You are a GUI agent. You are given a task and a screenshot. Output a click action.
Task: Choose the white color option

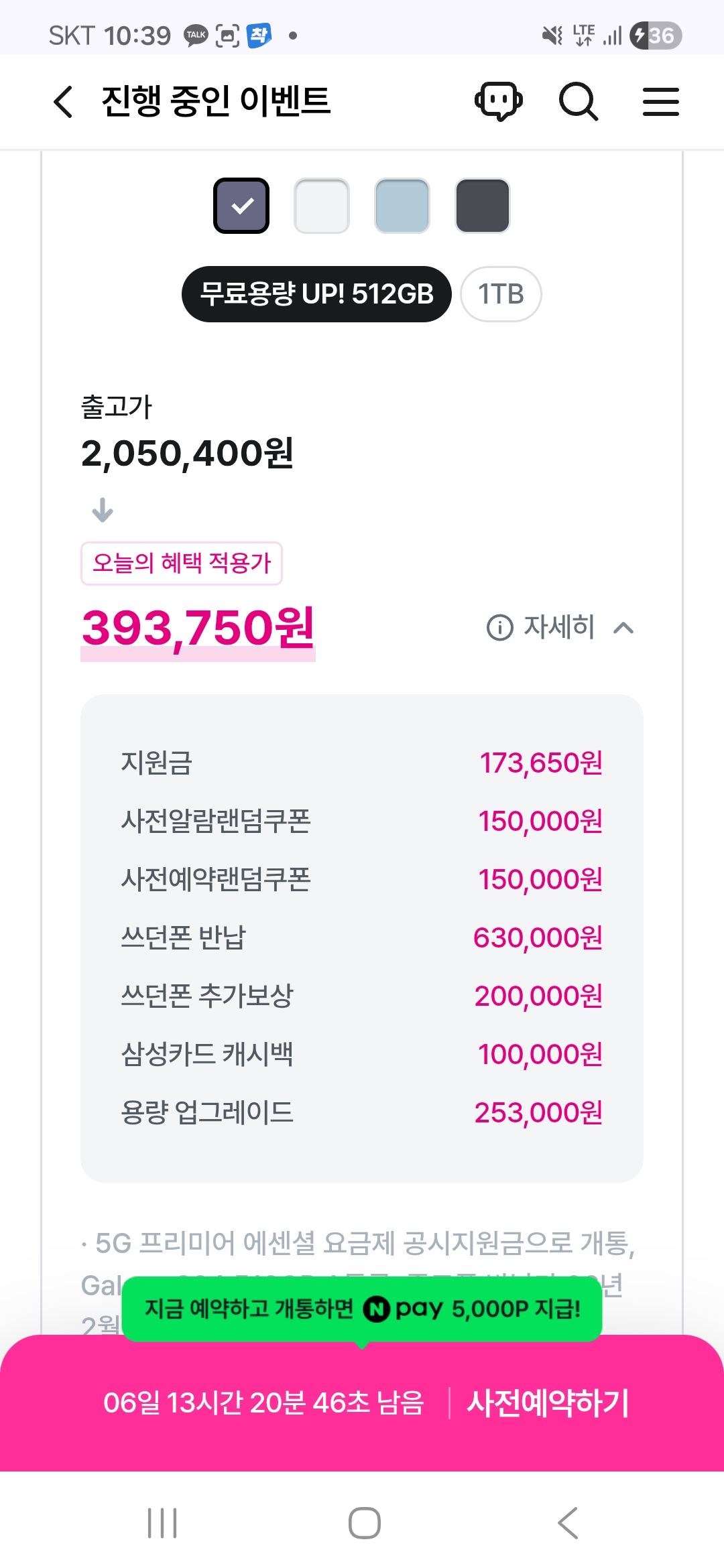pos(322,206)
